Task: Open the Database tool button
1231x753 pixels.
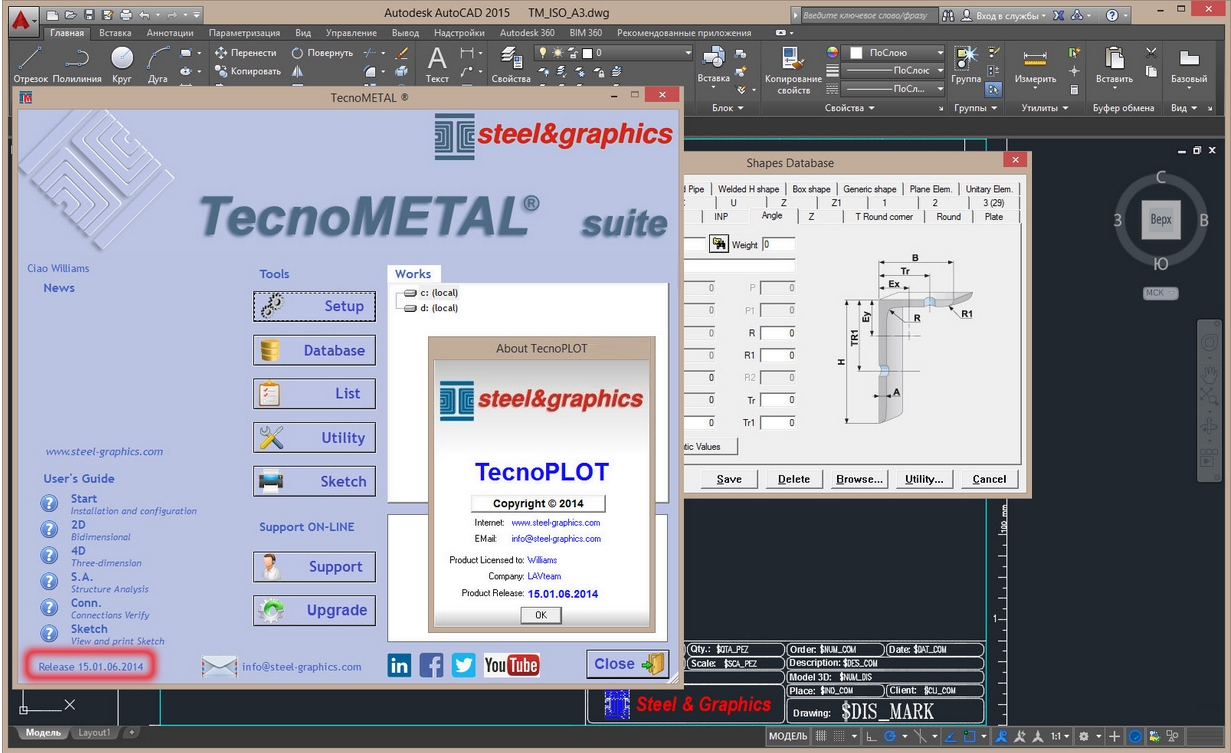Action: (314, 350)
